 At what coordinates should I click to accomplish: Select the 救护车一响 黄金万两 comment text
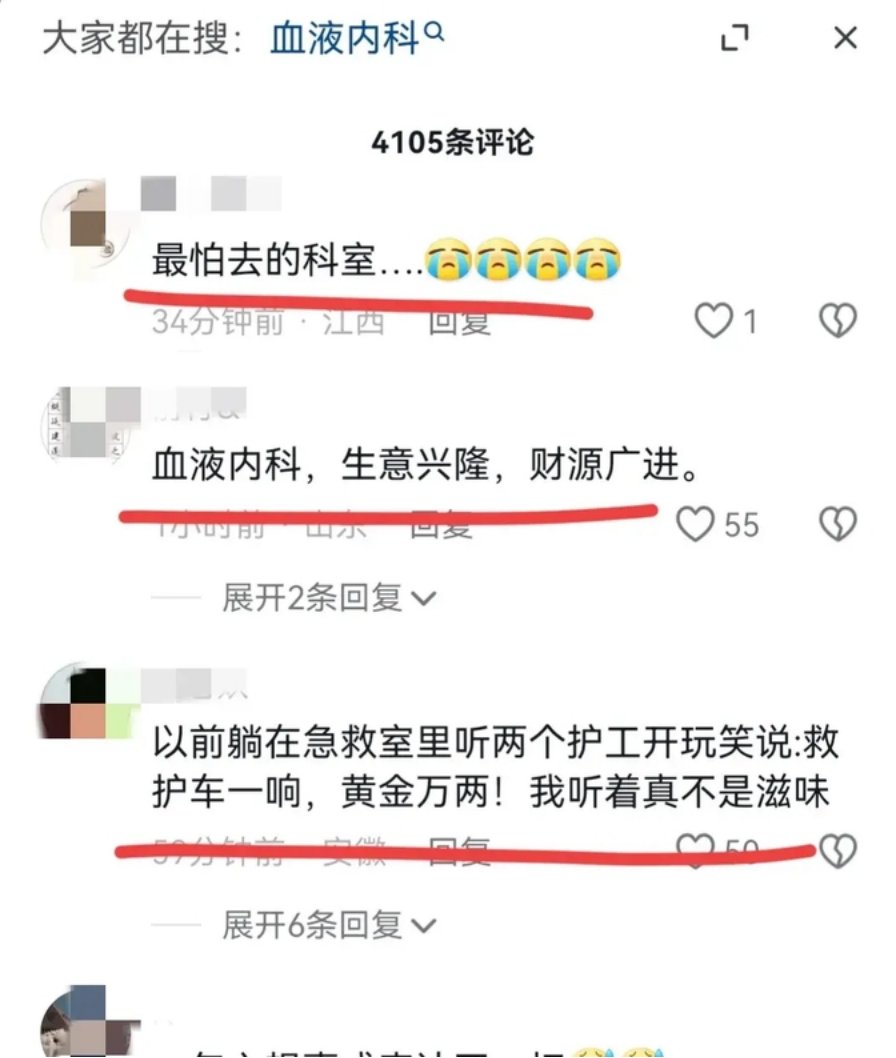(495, 767)
